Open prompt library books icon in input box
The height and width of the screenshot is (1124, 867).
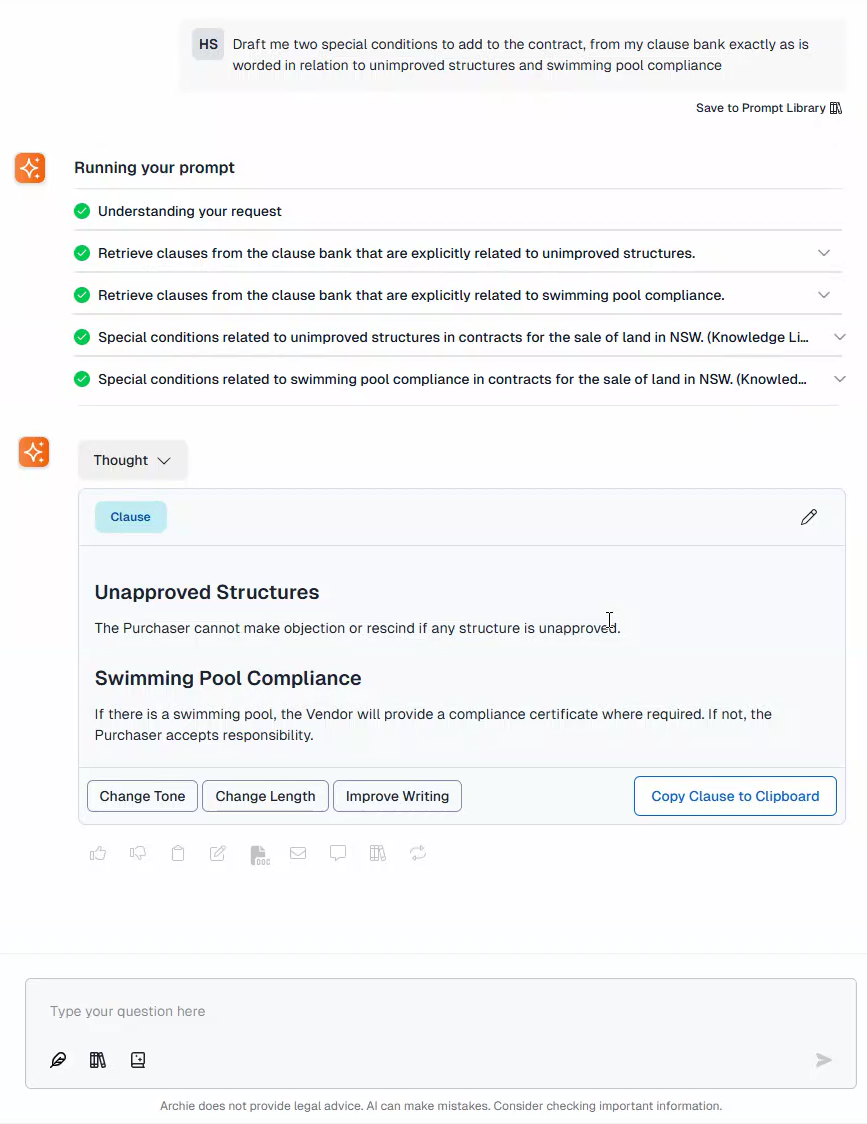98,1059
